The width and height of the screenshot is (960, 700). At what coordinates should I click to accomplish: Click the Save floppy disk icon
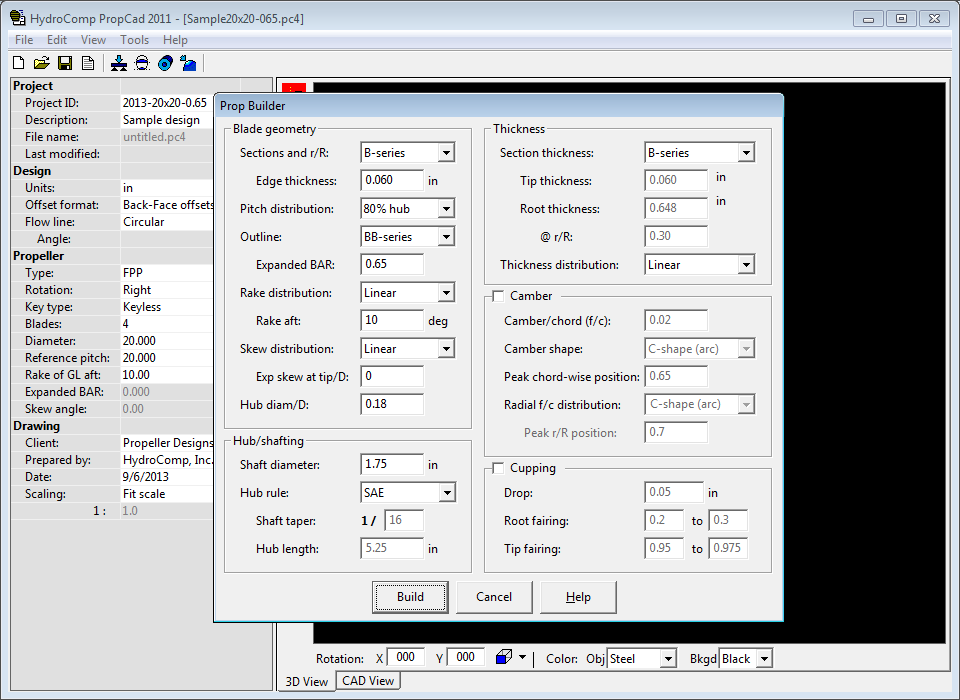(x=65, y=63)
